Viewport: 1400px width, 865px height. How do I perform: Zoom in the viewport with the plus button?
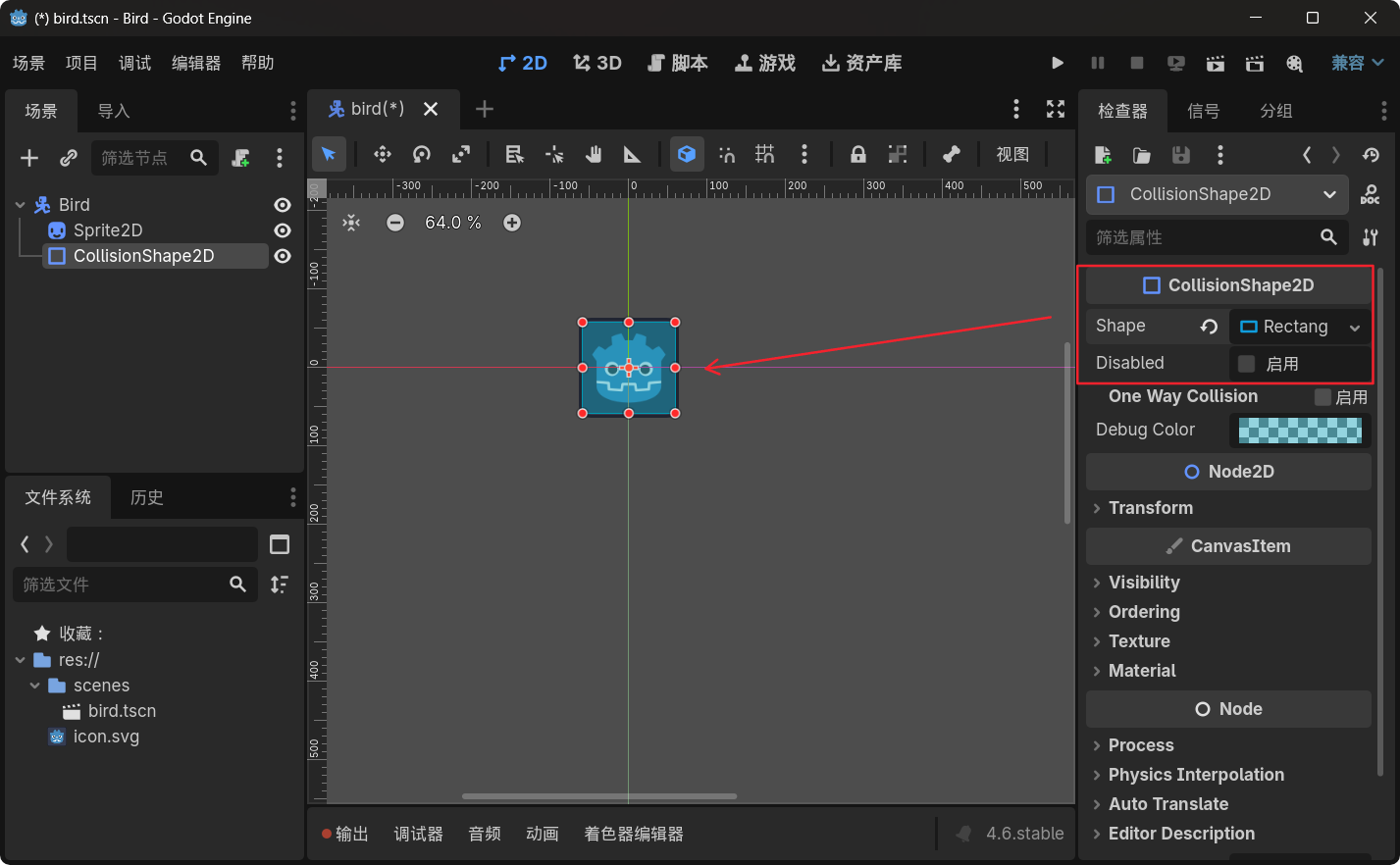pos(512,223)
